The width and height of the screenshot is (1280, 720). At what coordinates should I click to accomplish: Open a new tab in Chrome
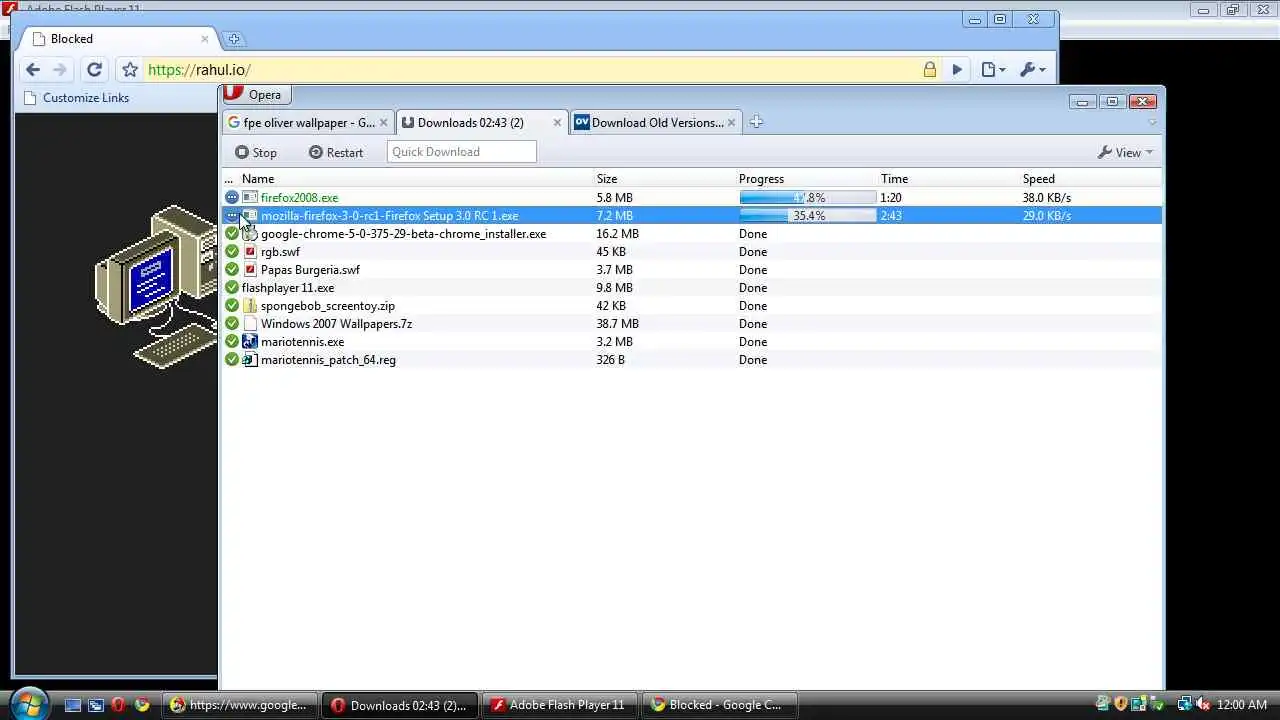(234, 39)
